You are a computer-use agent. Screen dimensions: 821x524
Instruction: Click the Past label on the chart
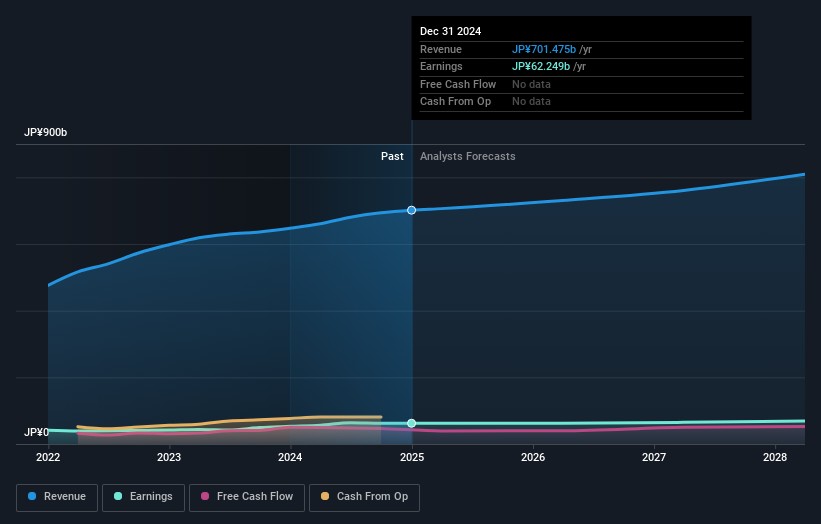[x=392, y=156]
